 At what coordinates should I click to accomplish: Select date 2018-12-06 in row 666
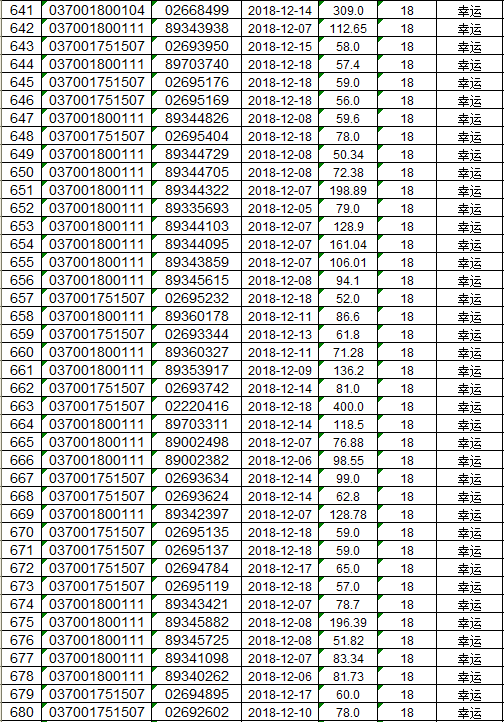(x=280, y=460)
